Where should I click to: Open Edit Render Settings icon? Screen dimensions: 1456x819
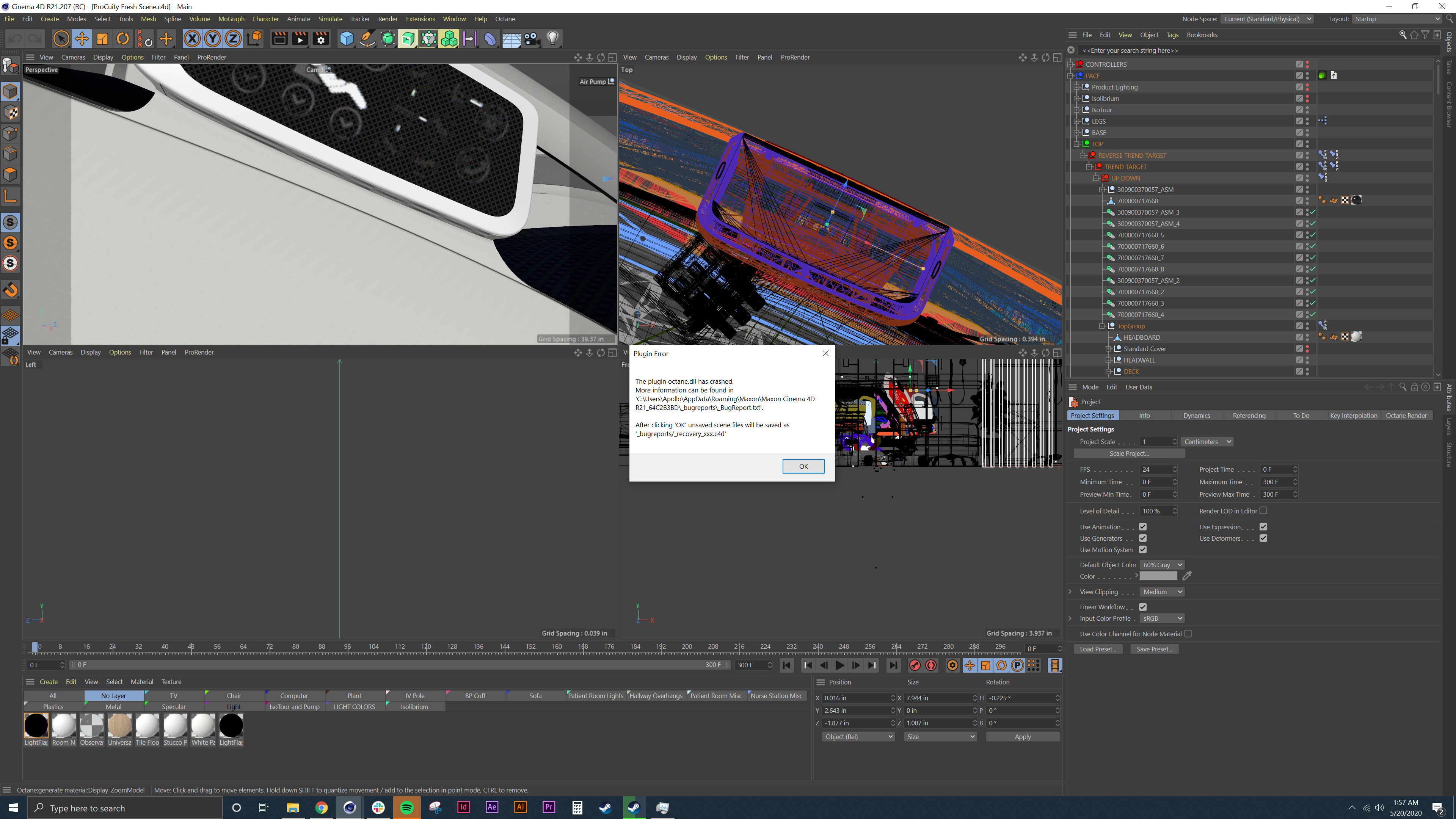tap(320, 38)
